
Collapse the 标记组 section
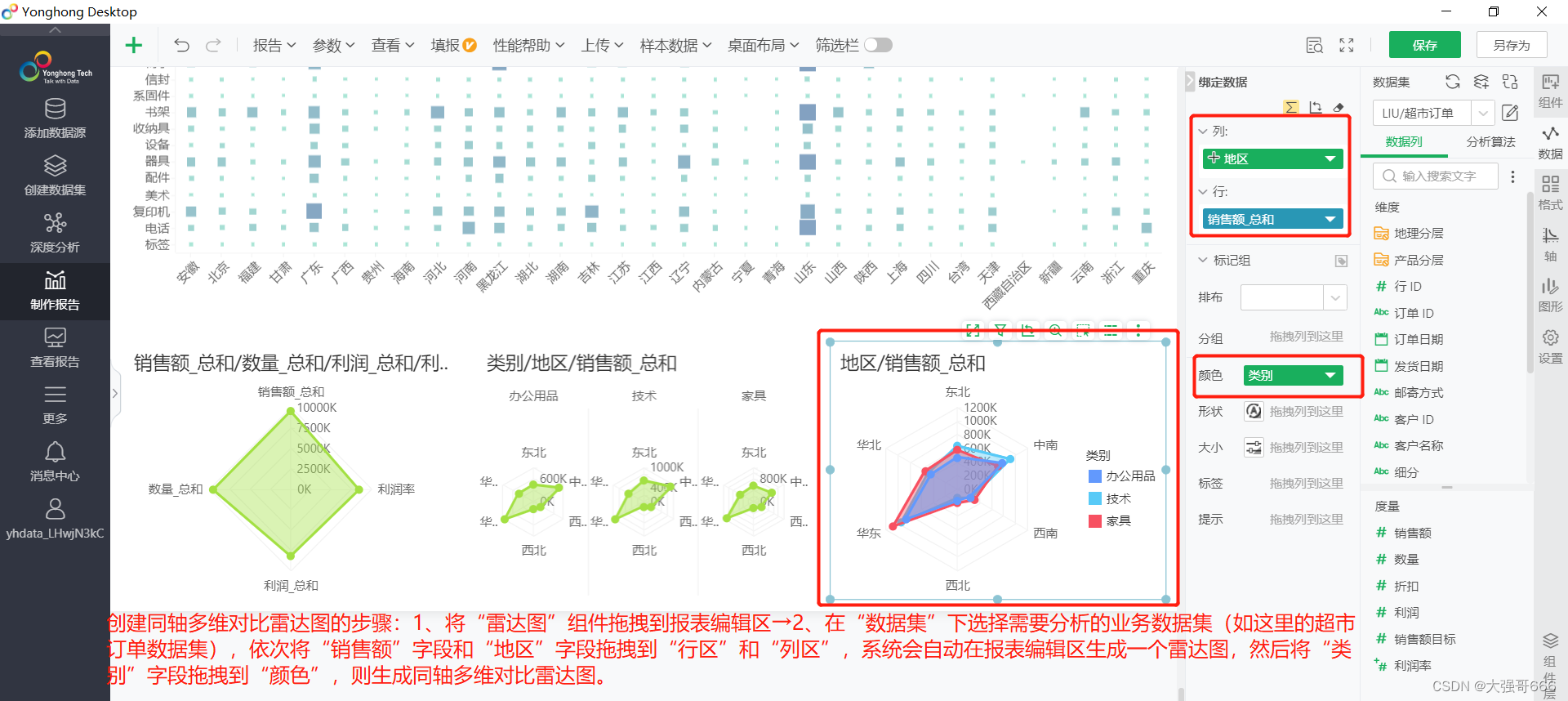click(1203, 260)
